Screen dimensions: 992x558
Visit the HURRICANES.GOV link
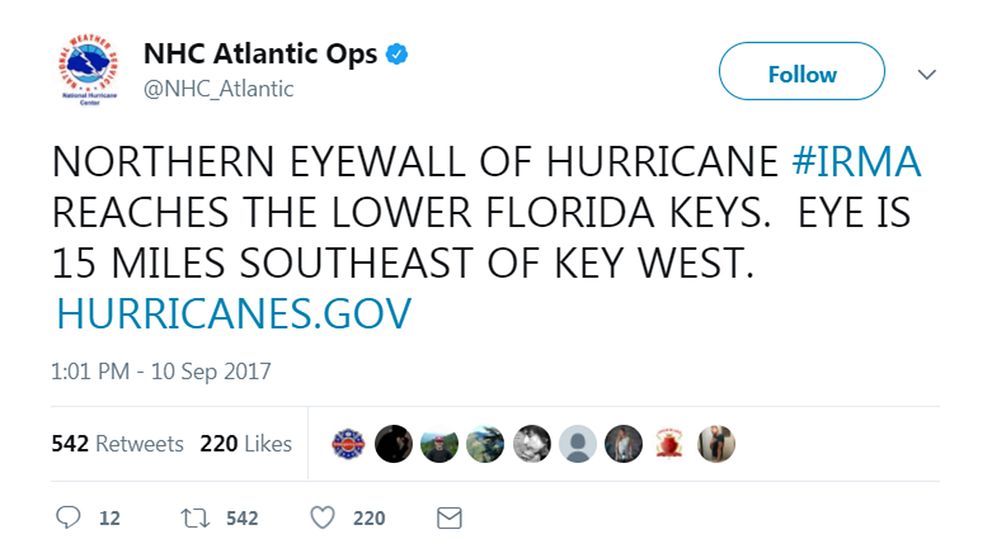[x=233, y=314]
